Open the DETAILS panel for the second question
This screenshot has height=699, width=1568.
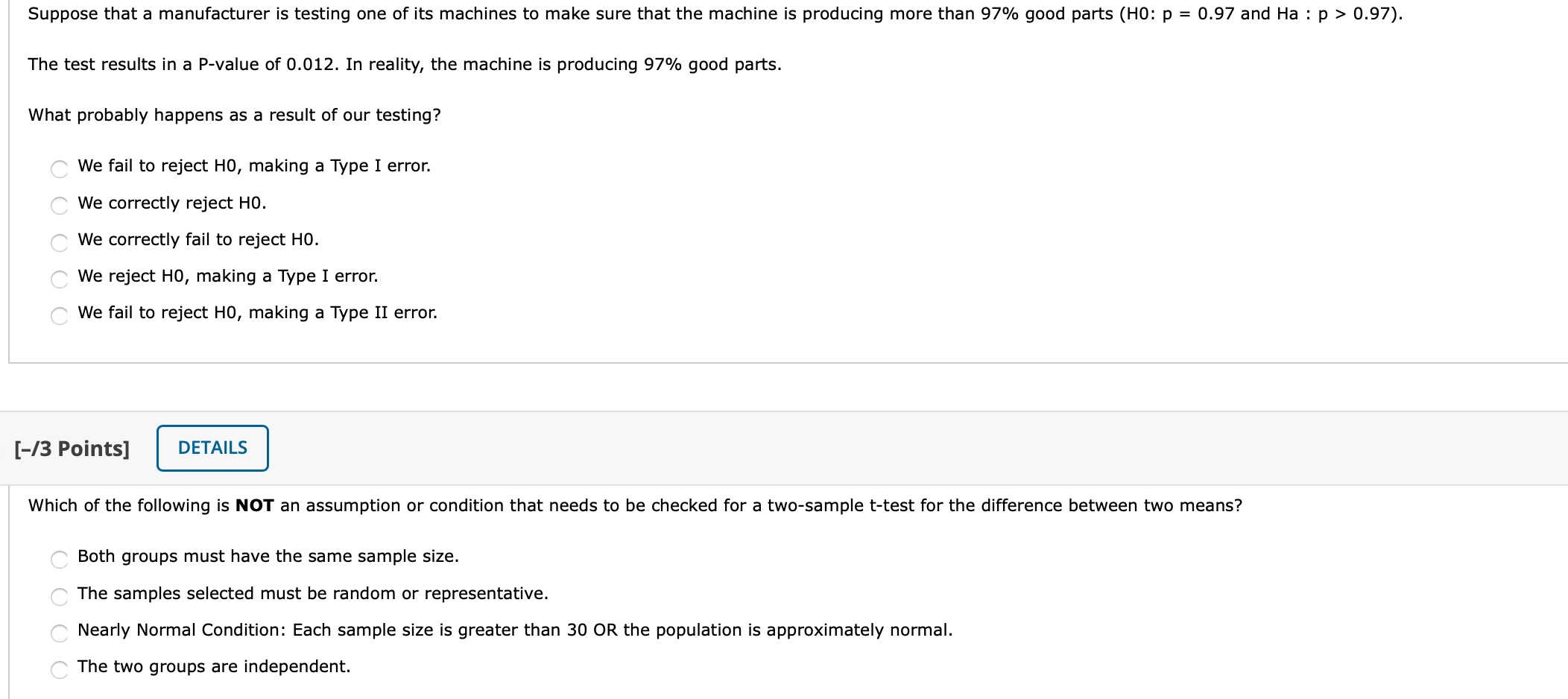tap(212, 448)
